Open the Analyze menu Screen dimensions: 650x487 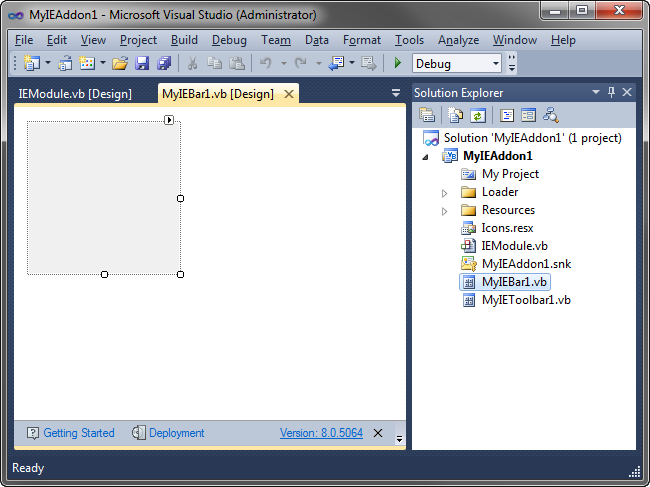[x=458, y=40]
